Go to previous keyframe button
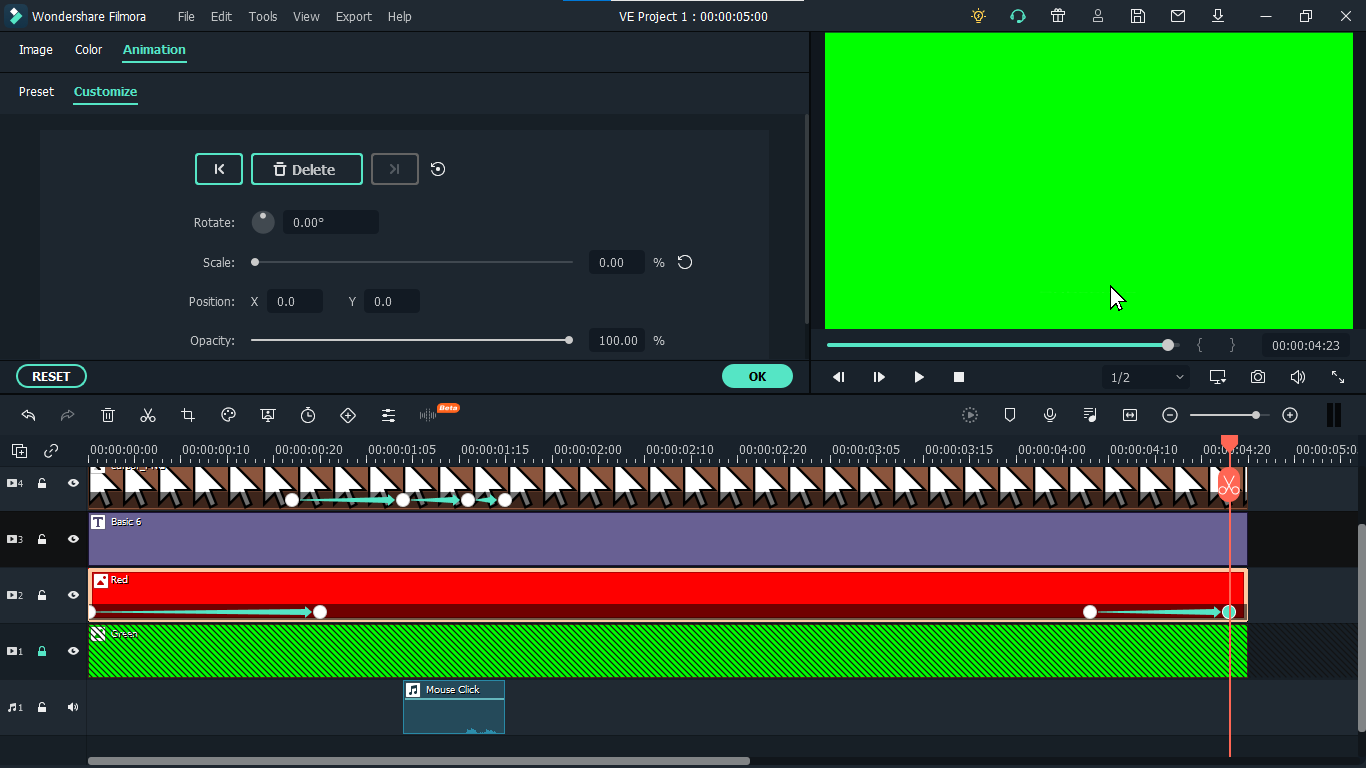The image size is (1366, 768). 219,169
